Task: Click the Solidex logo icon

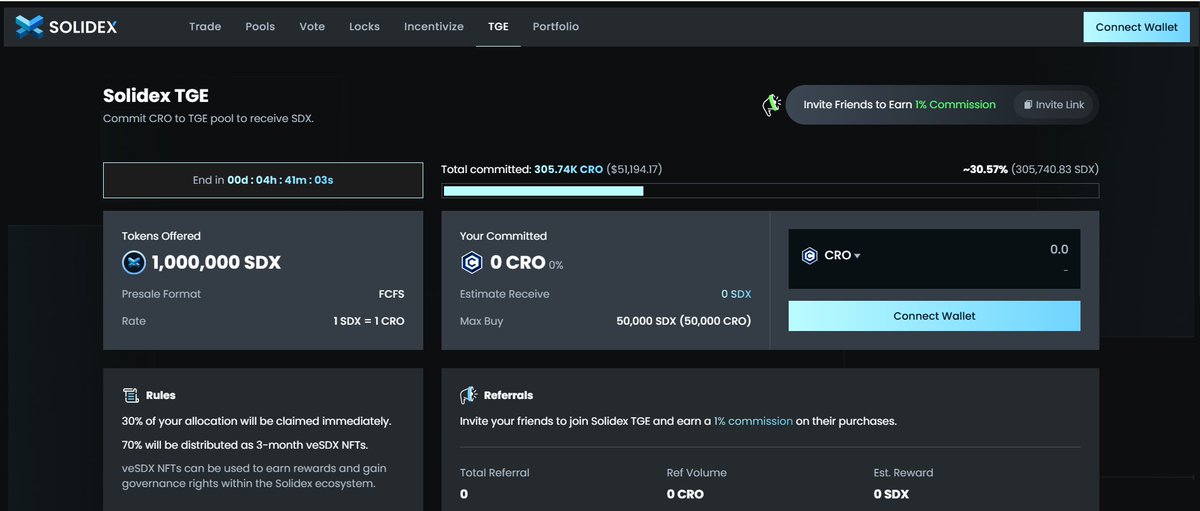Action: click(x=29, y=27)
